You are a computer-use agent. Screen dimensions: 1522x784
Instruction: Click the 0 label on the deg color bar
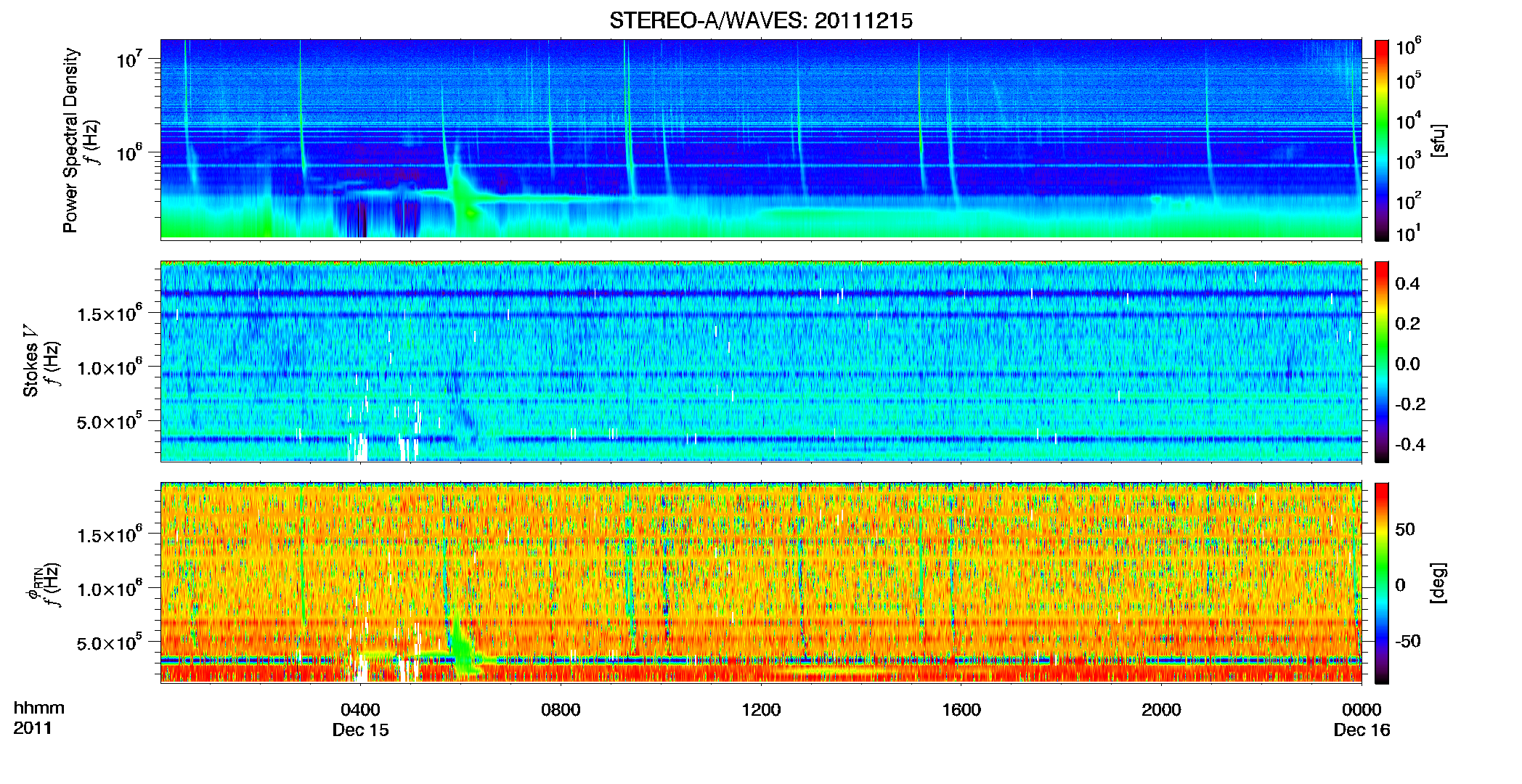(1400, 585)
